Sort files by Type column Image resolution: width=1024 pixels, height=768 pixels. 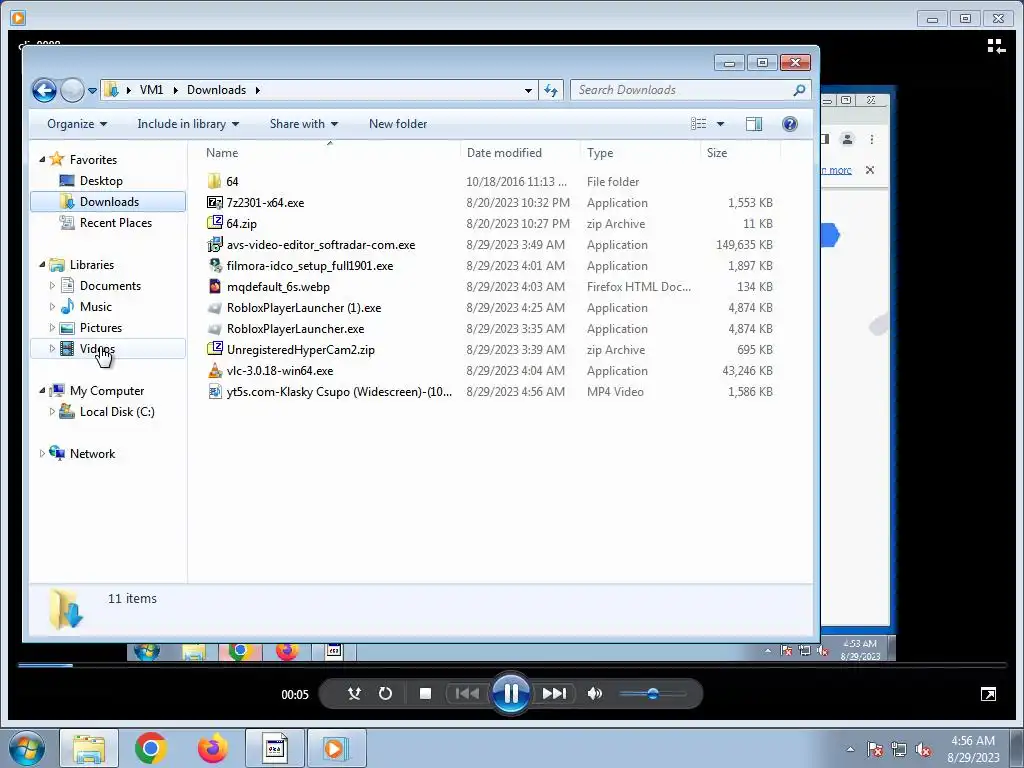600,153
